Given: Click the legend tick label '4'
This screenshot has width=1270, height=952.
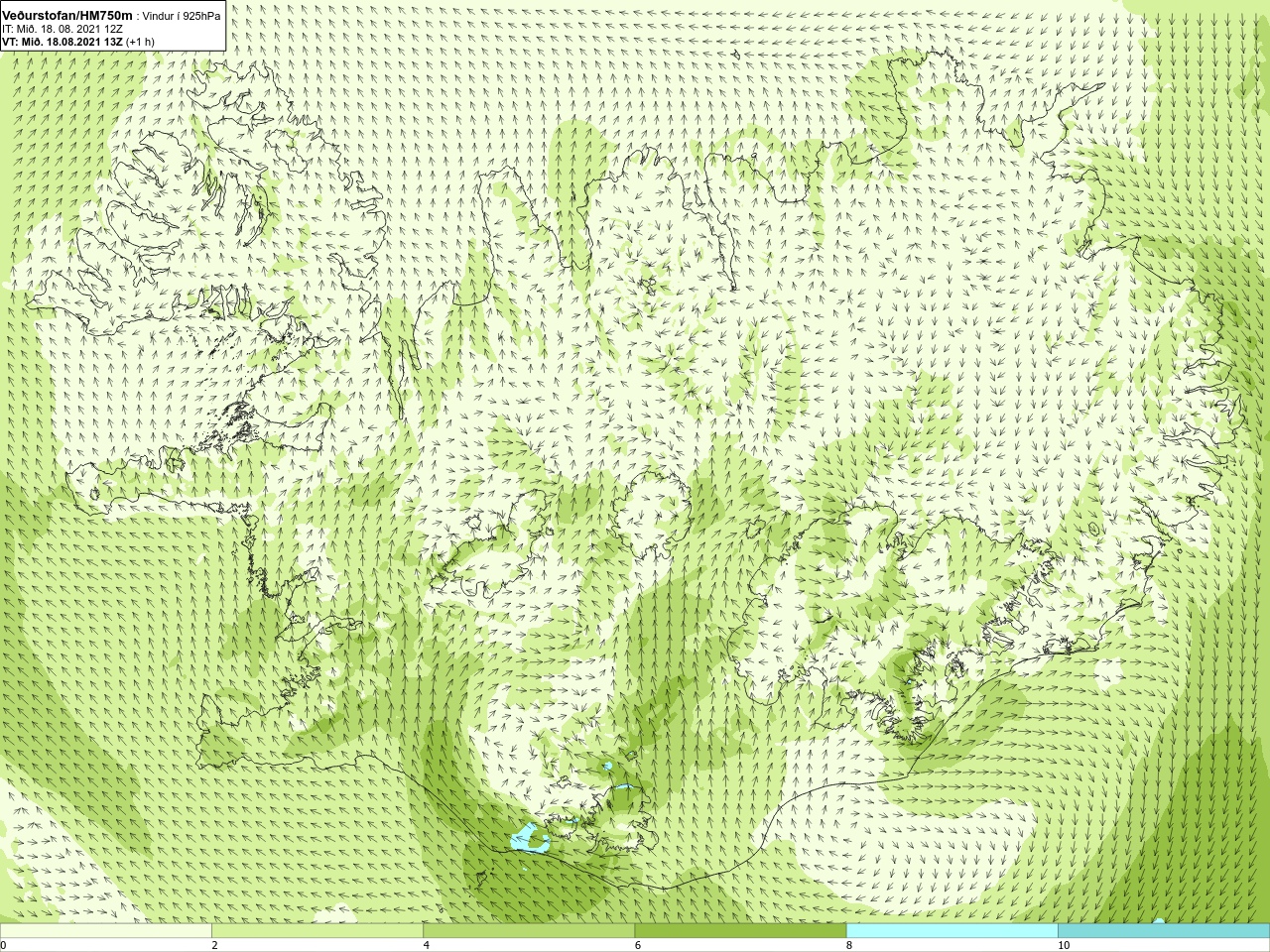Looking at the screenshot, I should tap(426, 945).
